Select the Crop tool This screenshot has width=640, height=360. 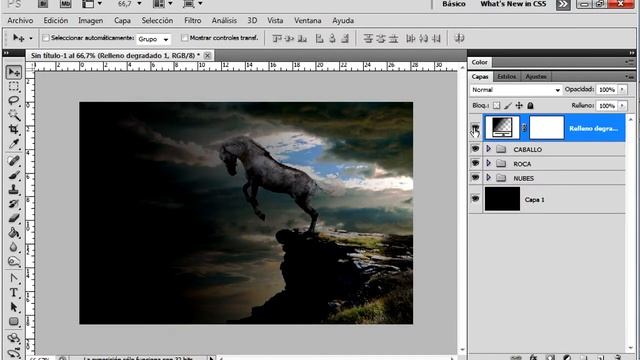tap(14, 130)
